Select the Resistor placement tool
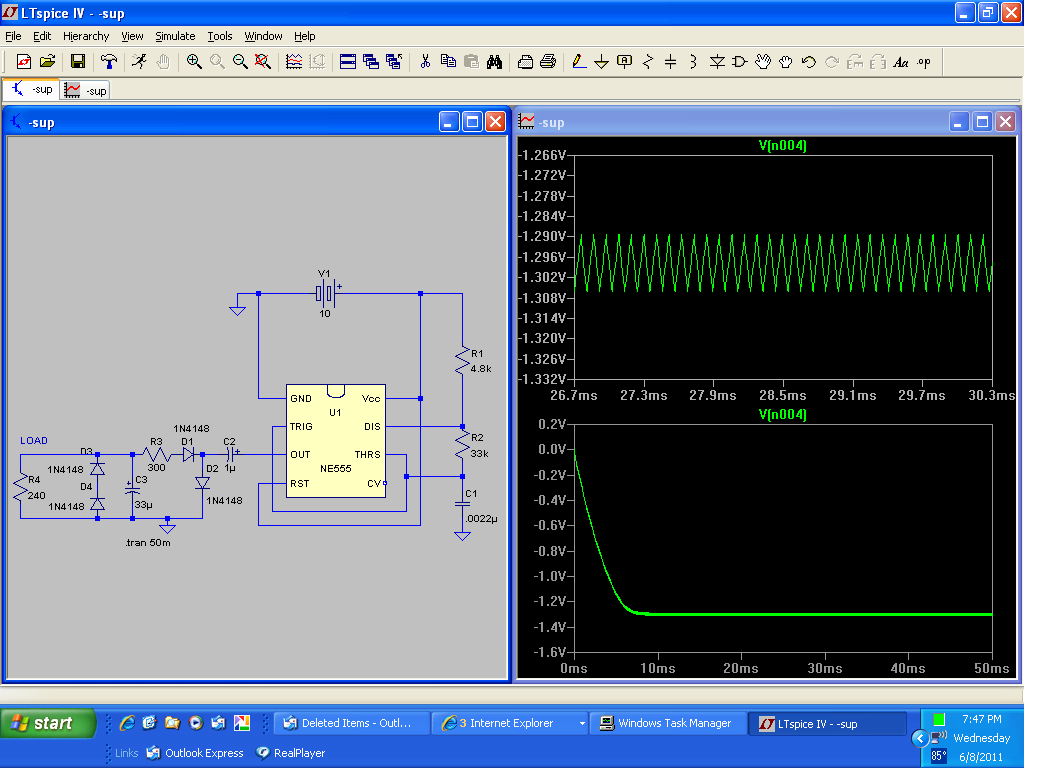Viewport: 1042px width, 770px height. pos(648,62)
